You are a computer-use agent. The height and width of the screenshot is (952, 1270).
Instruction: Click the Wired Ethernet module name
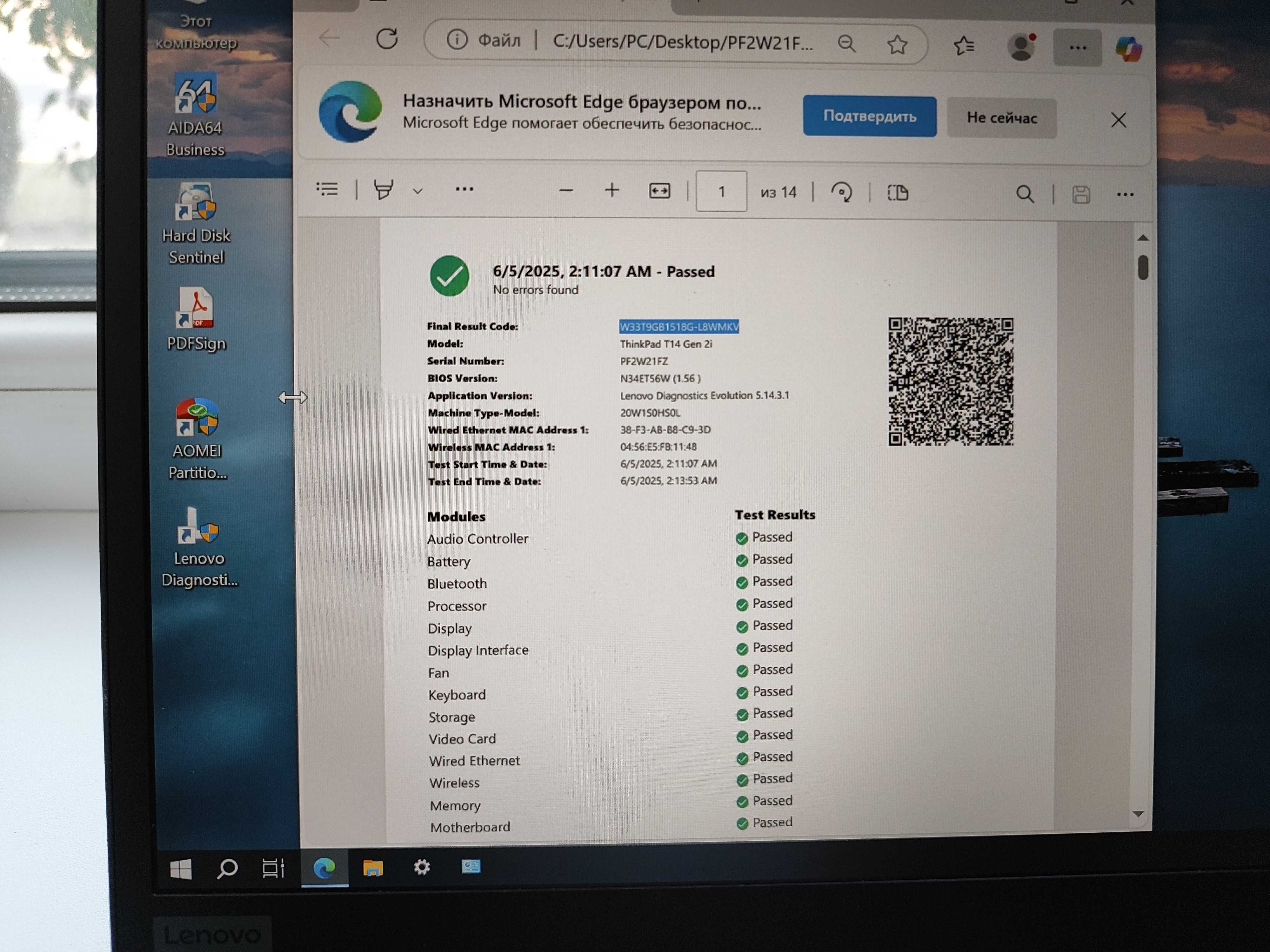pos(474,760)
